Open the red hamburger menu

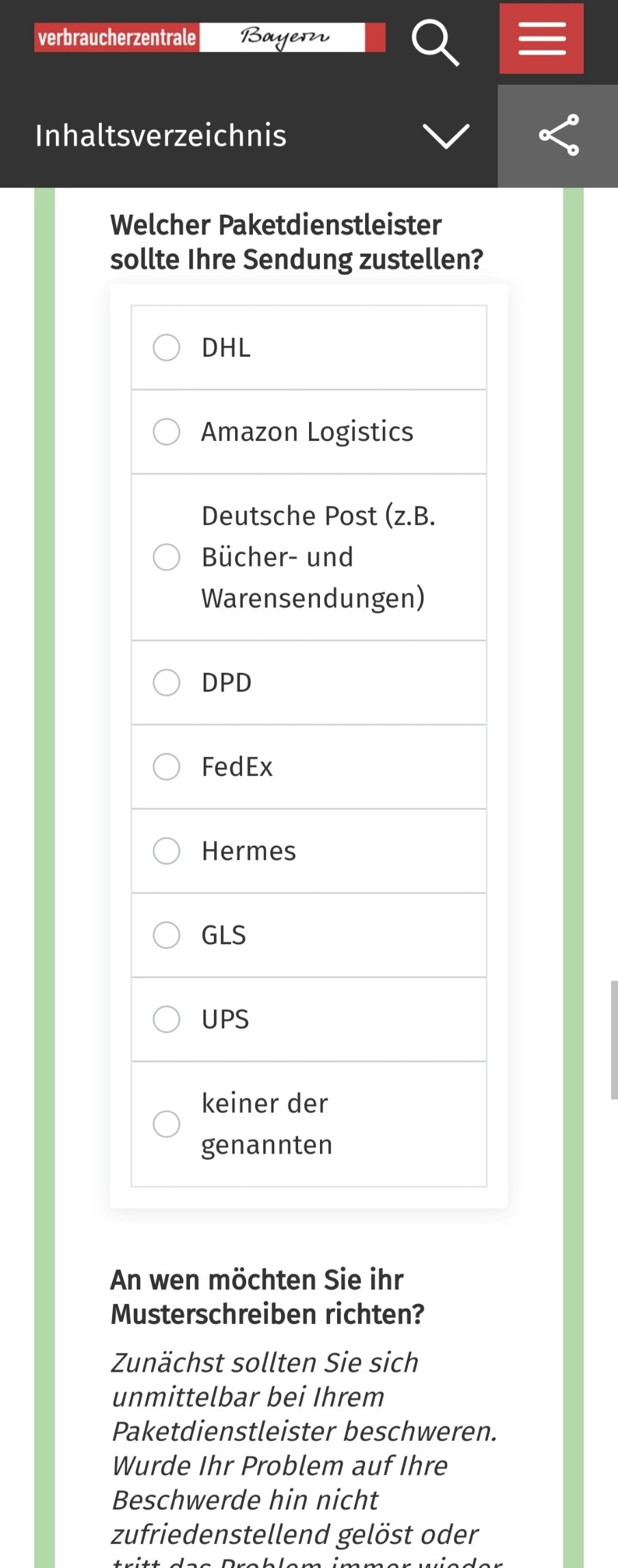541,38
